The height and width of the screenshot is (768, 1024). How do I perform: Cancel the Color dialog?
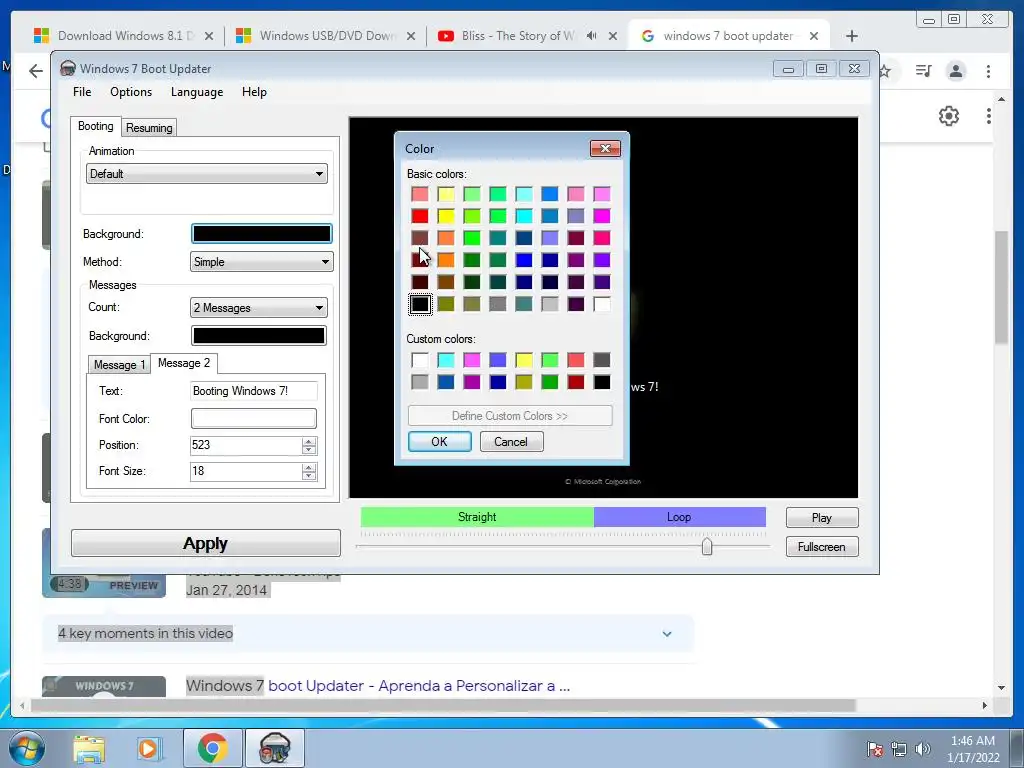[511, 442]
